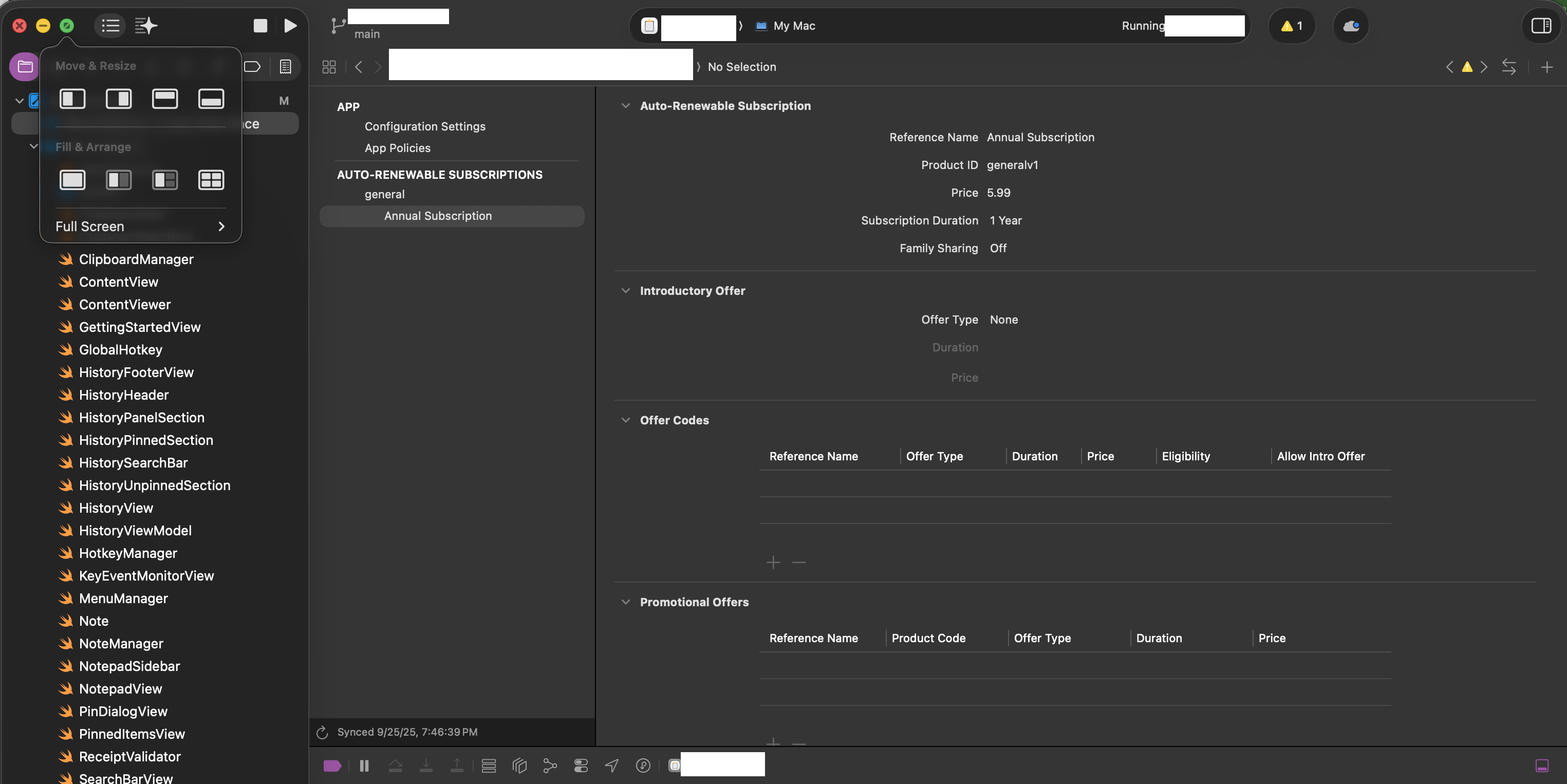Open Configuration Settings in APP list

424,126
